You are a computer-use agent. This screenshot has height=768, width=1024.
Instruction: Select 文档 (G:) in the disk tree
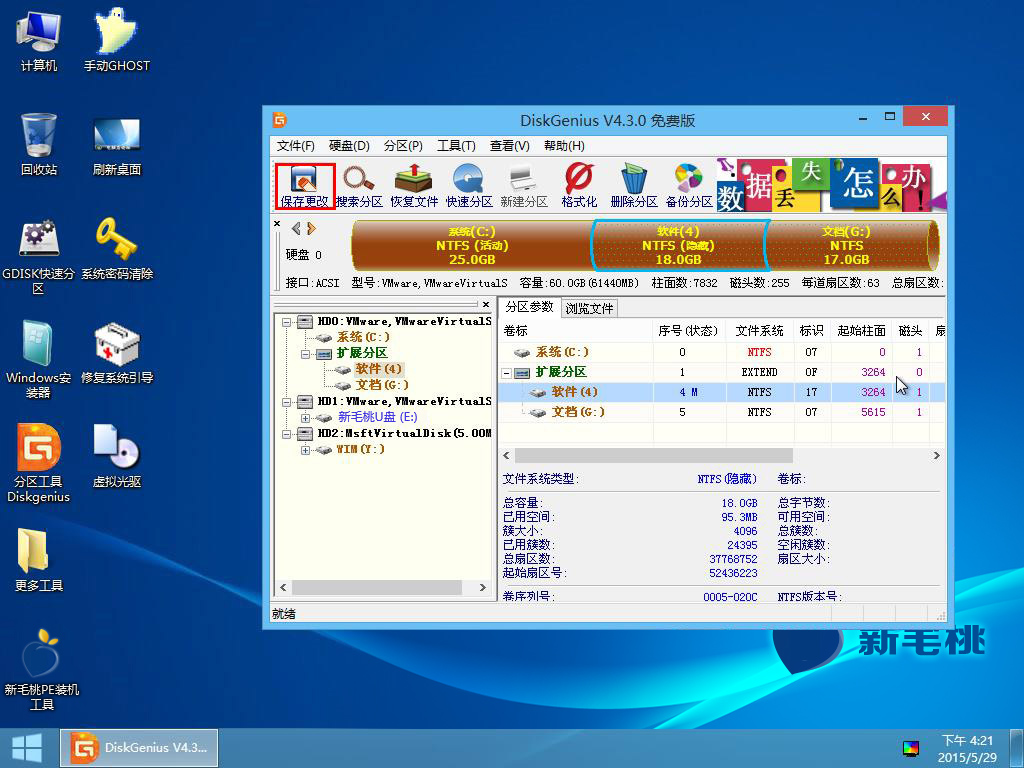[x=383, y=385]
